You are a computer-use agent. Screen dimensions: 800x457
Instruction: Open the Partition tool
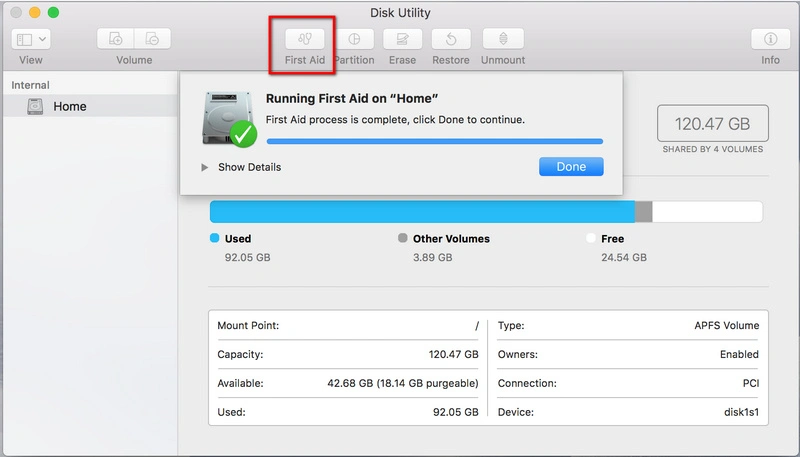[x=354, y=40]
